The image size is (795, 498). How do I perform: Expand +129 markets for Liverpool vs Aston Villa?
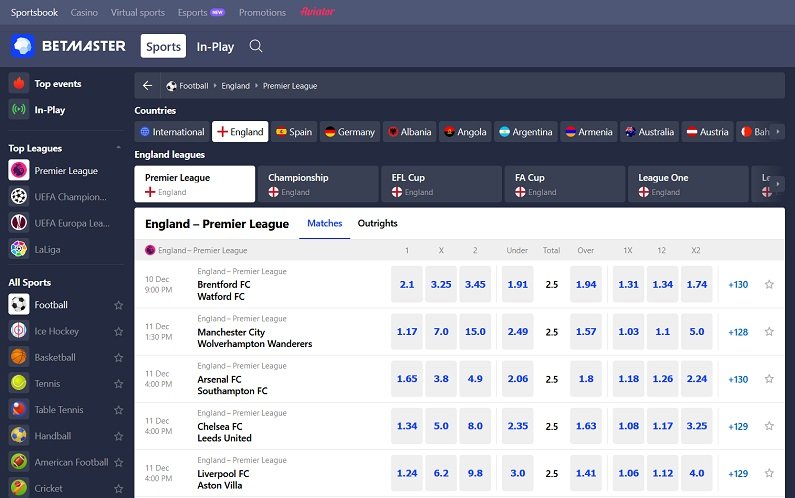coord(738,474)
